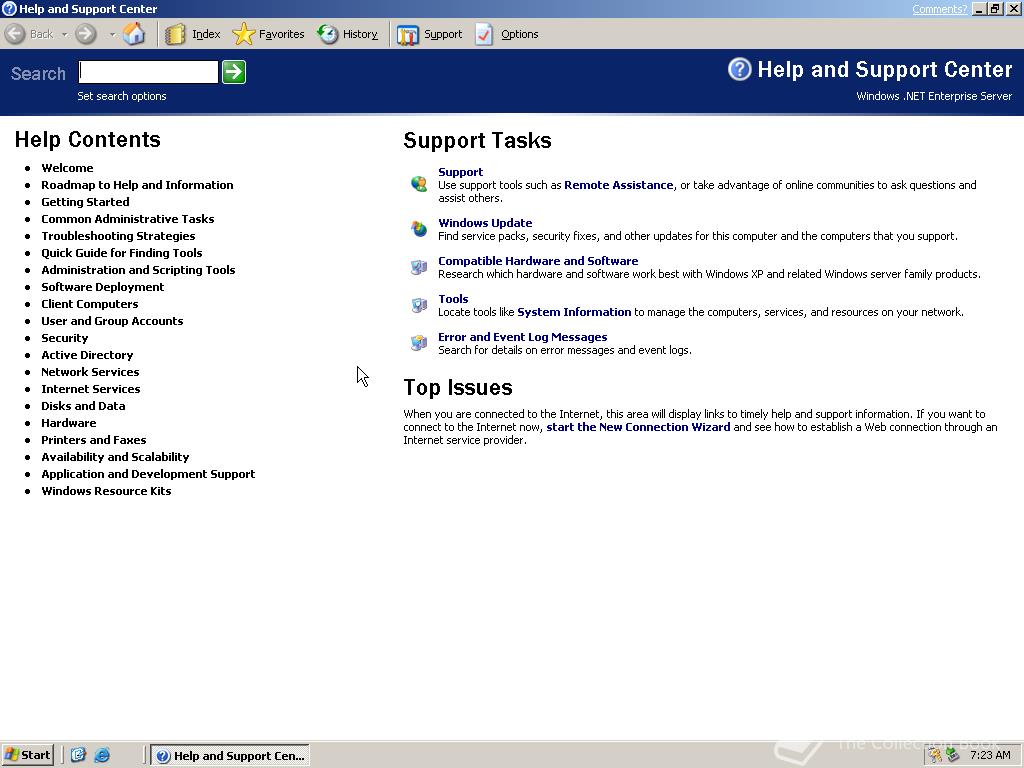This screenshot has width=1024, height=768.
Task: Go to the Home page icon
Action: 134,34
